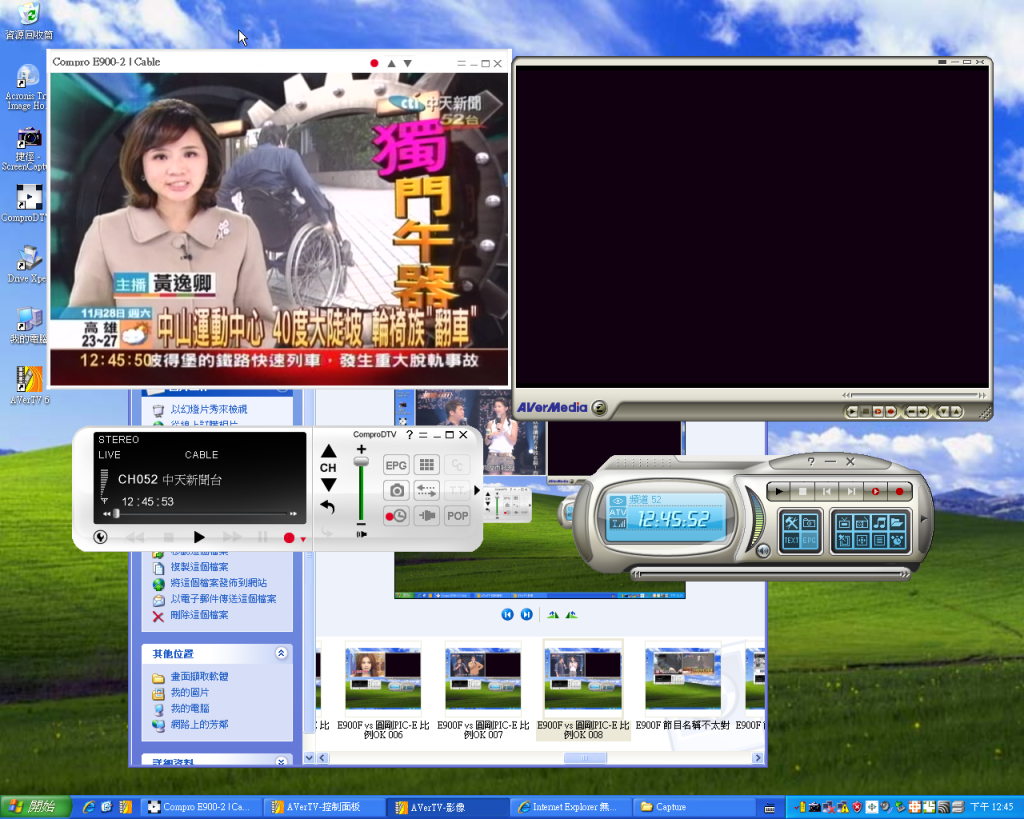Open 我的圖片 link under 其他位置
The height and width of the screenshot is (819, 1024).
[190, 692]
